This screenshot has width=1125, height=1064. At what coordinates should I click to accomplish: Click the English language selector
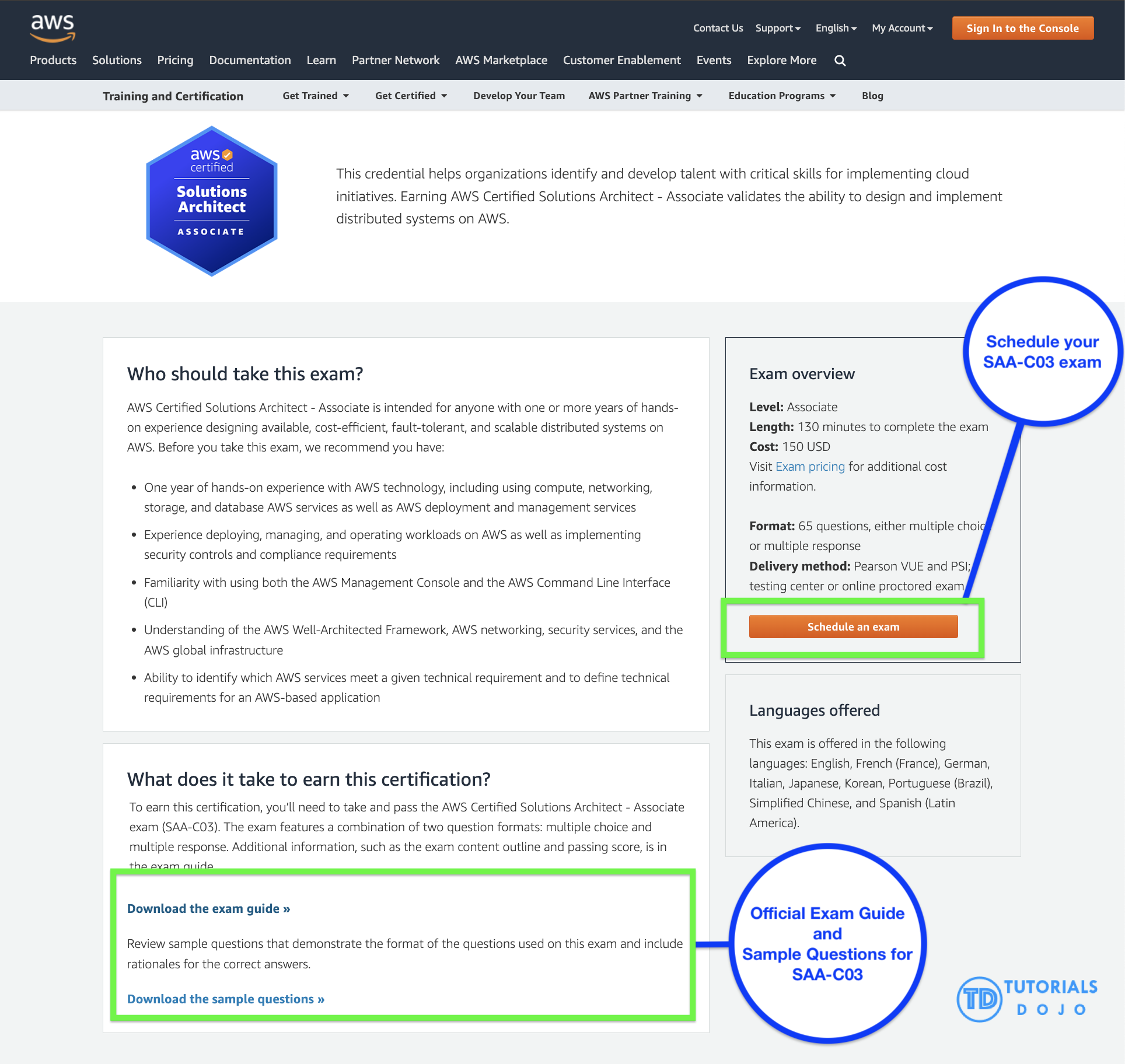836,27
